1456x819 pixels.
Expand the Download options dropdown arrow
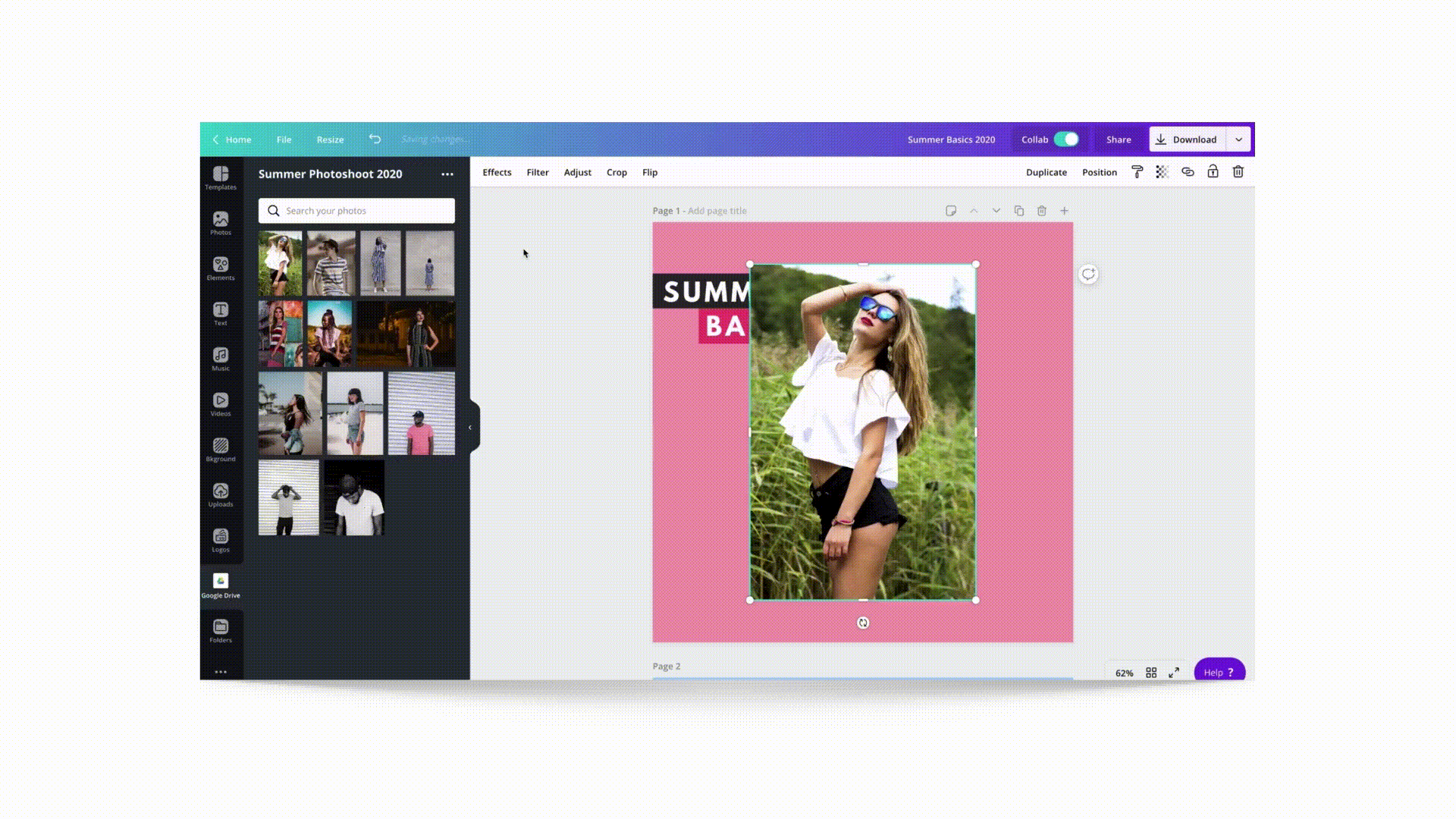1238,140
